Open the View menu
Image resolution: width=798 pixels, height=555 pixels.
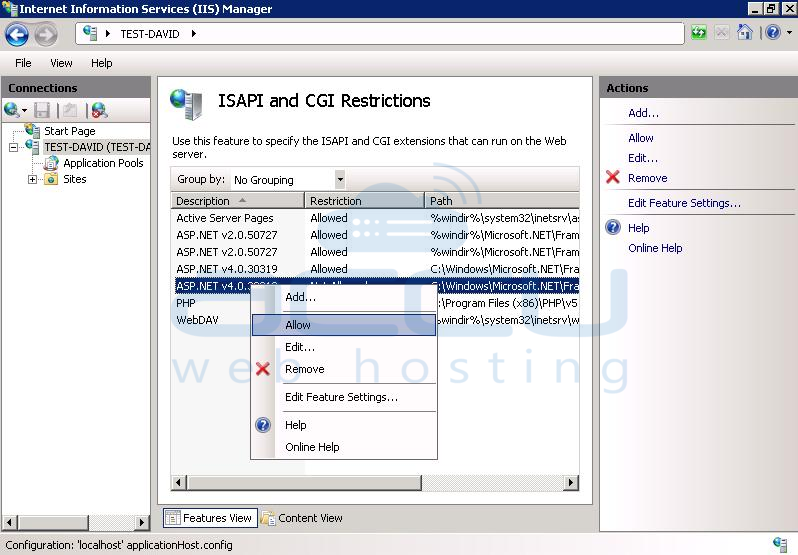tap(61, 63)
